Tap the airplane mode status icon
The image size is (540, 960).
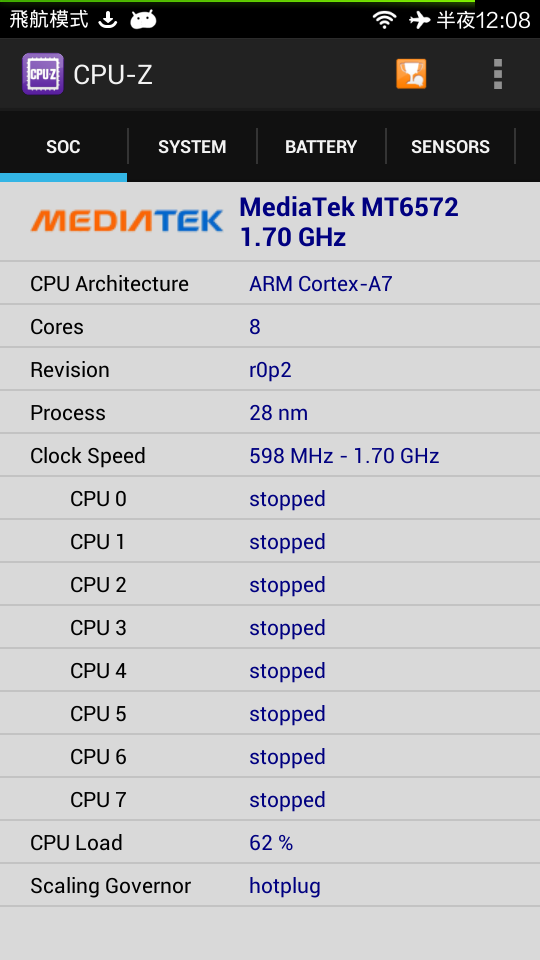coord(419,20)
